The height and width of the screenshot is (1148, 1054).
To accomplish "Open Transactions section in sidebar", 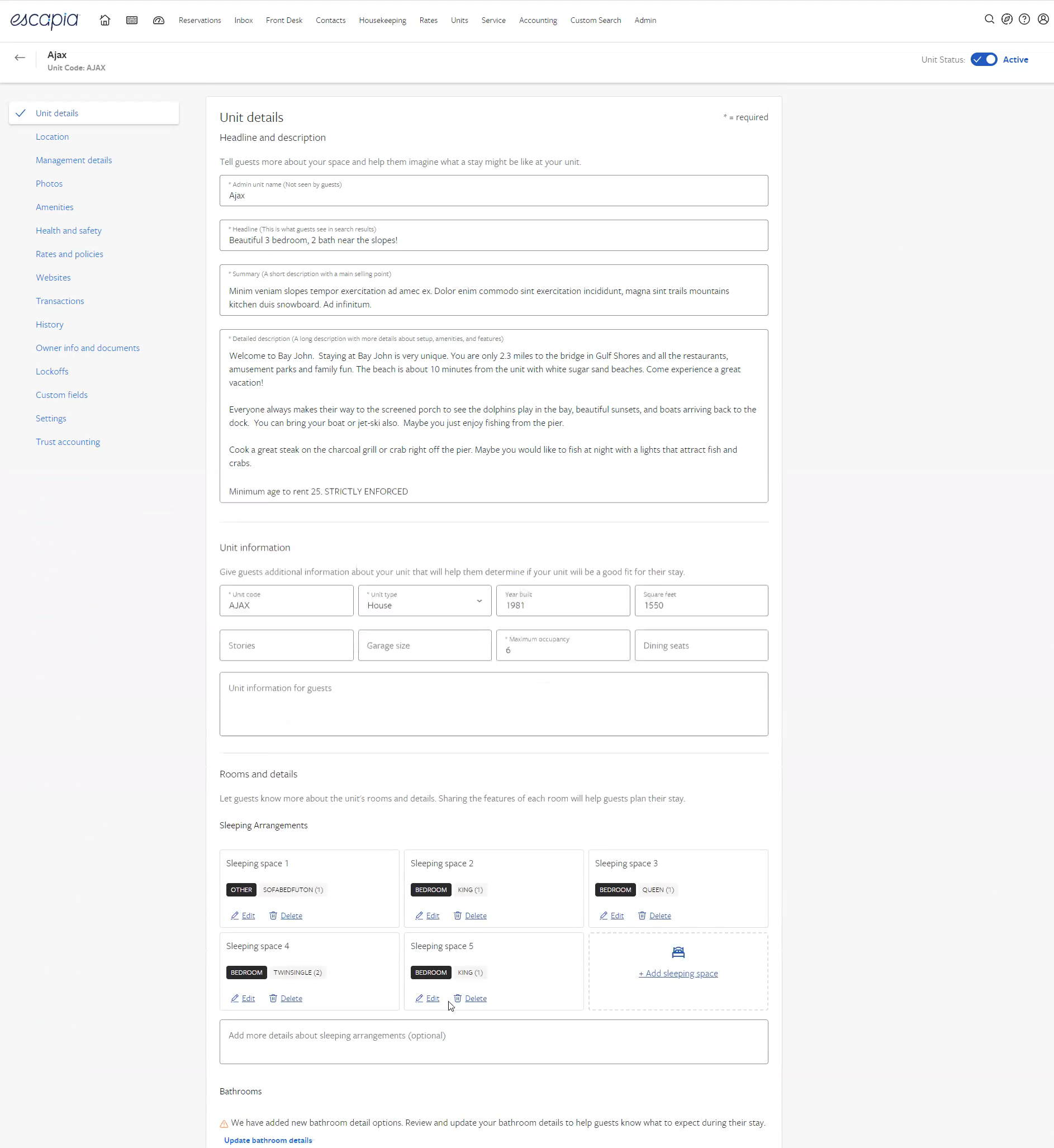I will point(60,301).
